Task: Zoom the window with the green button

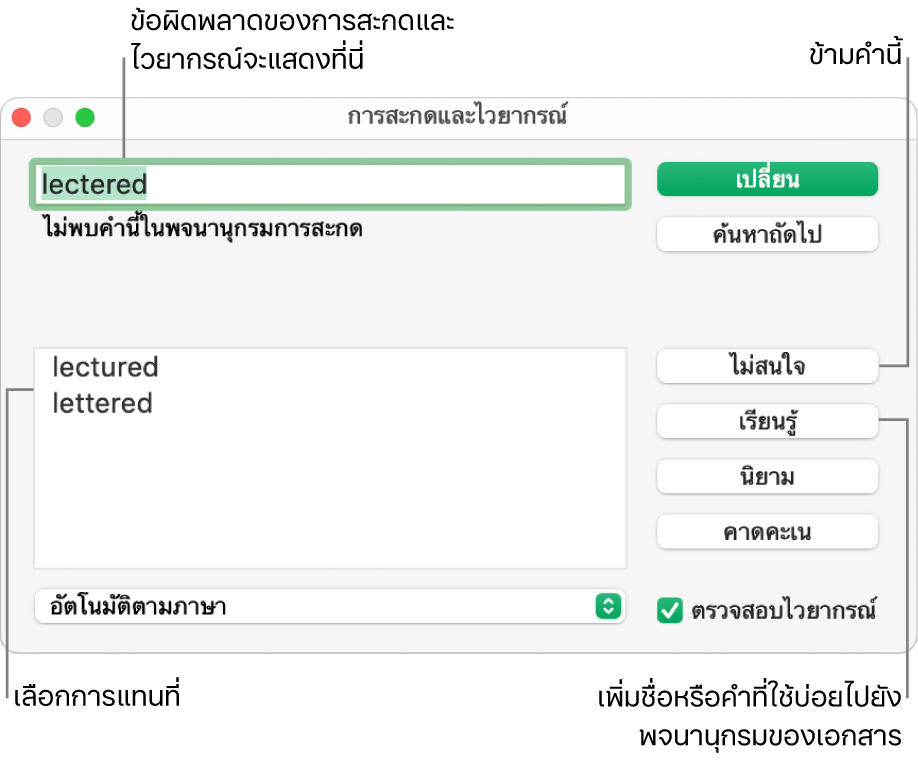Action: pyautogui.click(x=85, y=117)
